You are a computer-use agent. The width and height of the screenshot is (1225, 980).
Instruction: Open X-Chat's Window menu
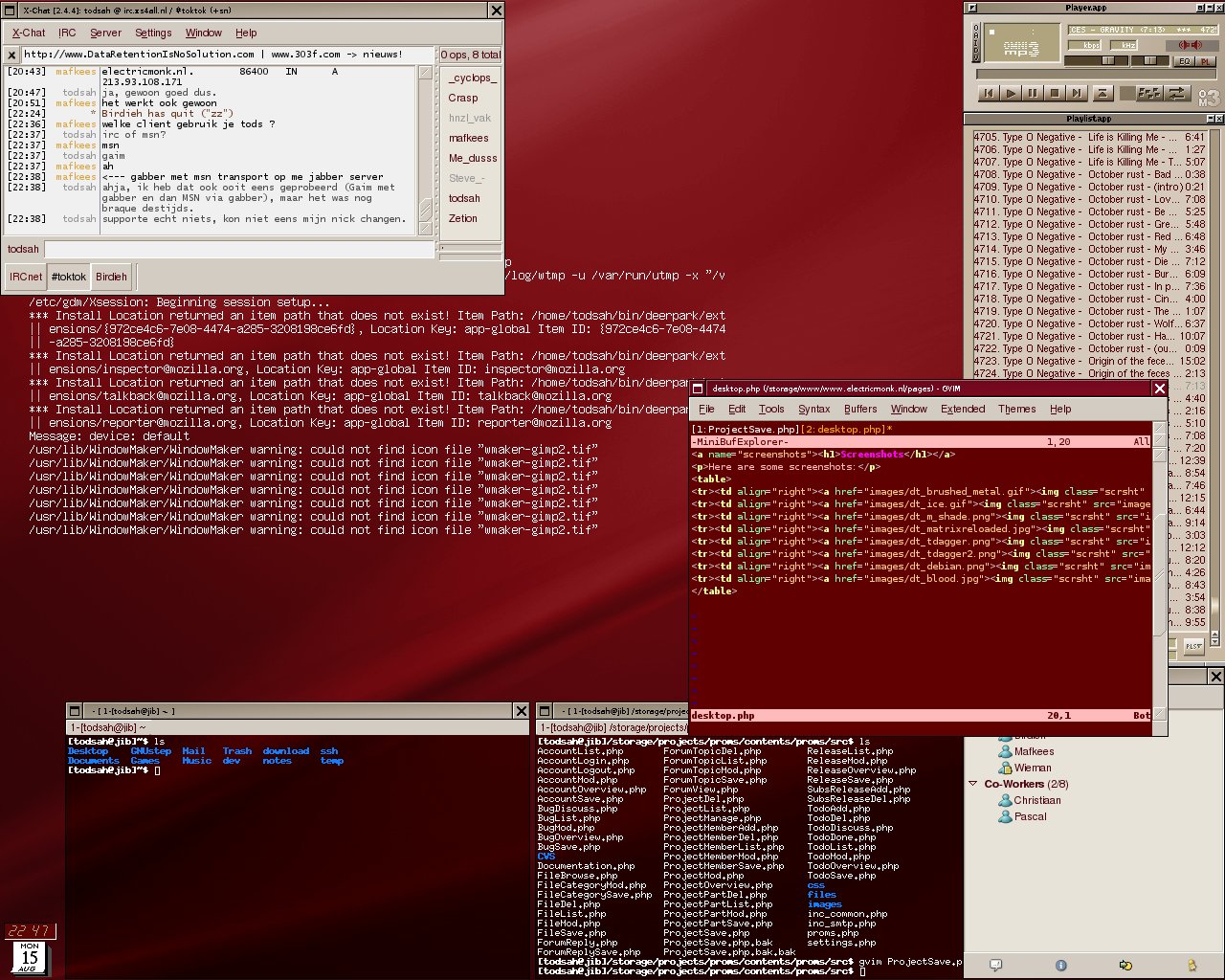pyautogui.click(x=204, y=33)
